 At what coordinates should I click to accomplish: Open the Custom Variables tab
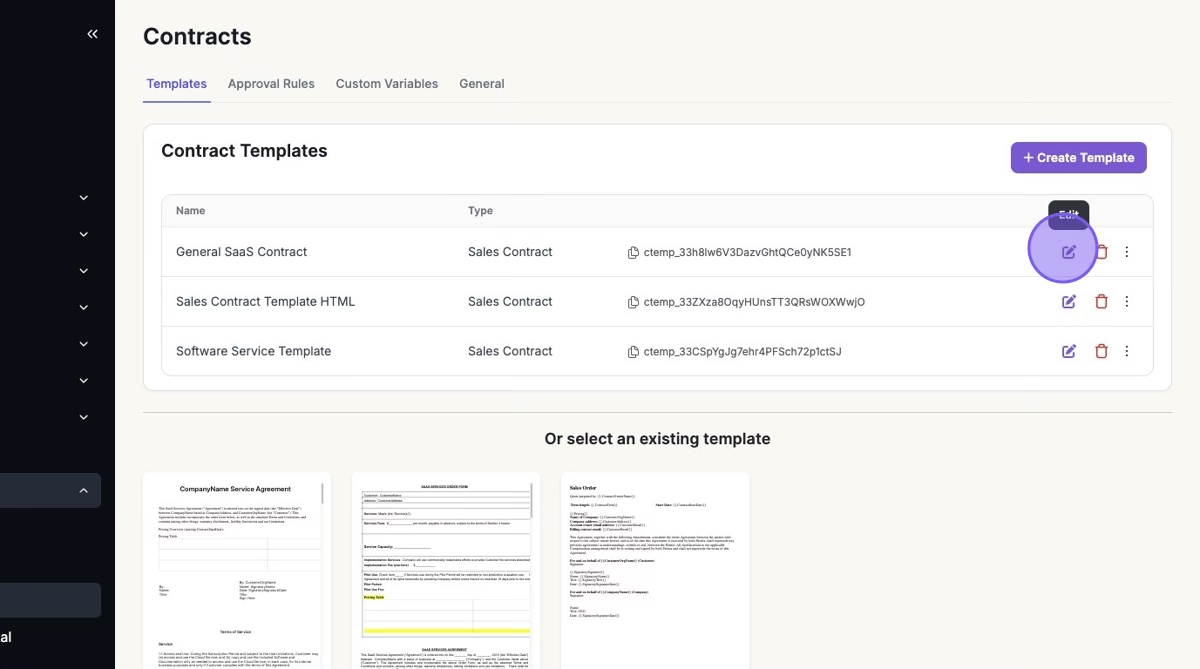tap(386, 84)
